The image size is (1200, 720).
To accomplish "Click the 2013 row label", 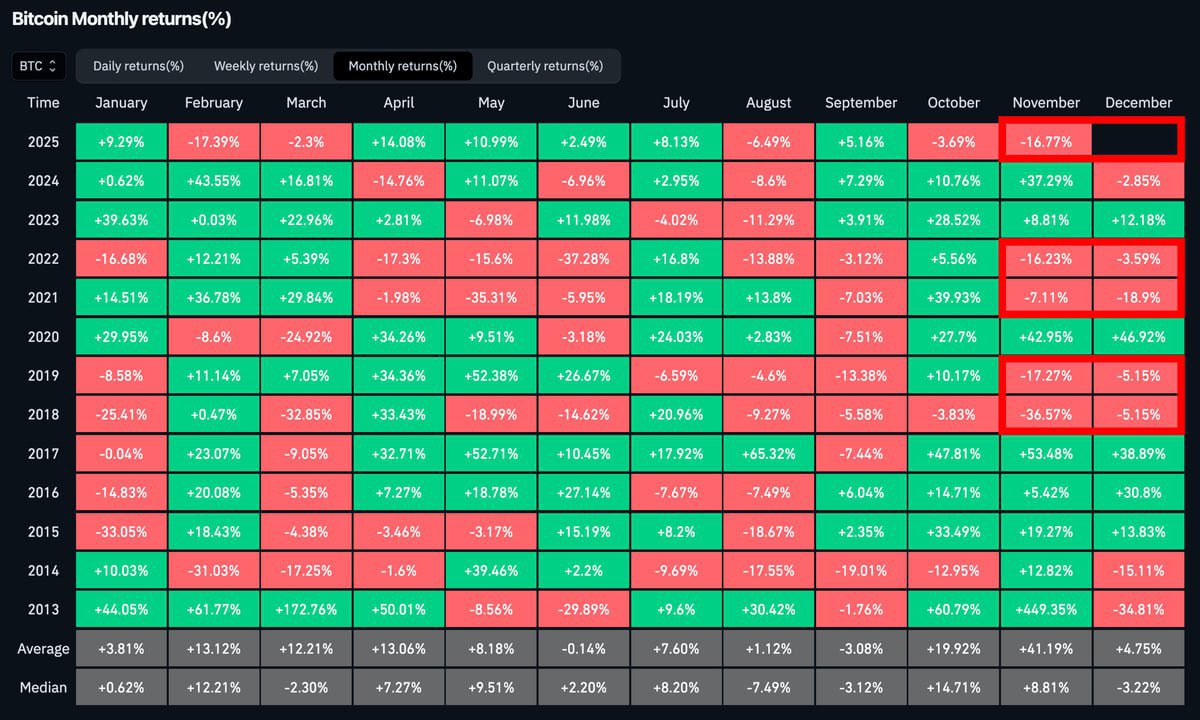I will (x=44, y=609).
